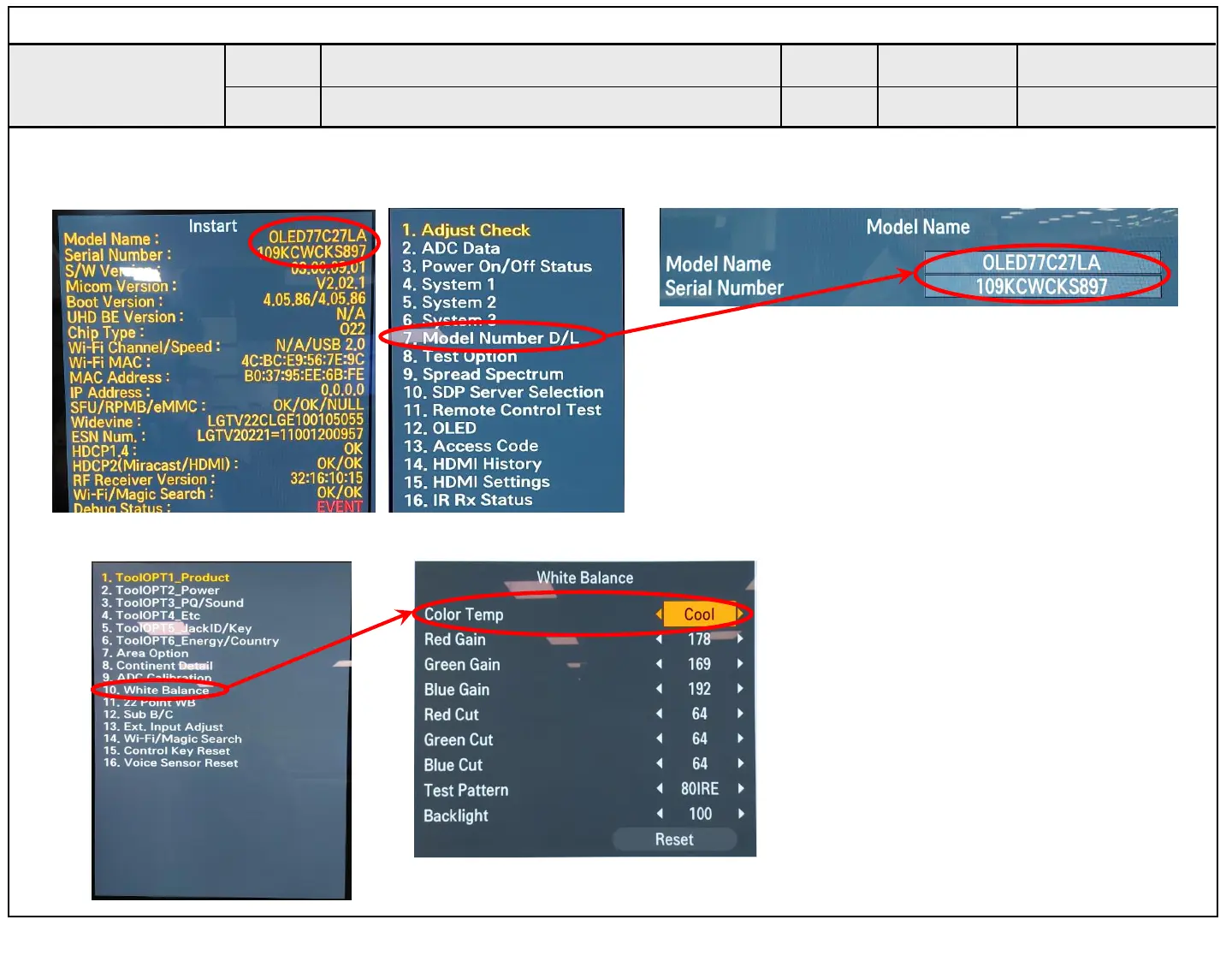The width and height of the screenshot is (1232, 973).
Task: Decrease Red Cut with left arrow
Action: [x=659, y=713]
